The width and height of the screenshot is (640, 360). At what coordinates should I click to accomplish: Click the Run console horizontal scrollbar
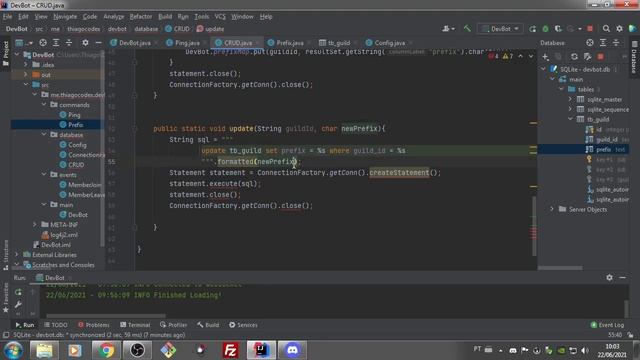pyautogui.click(x=106, y=316)
